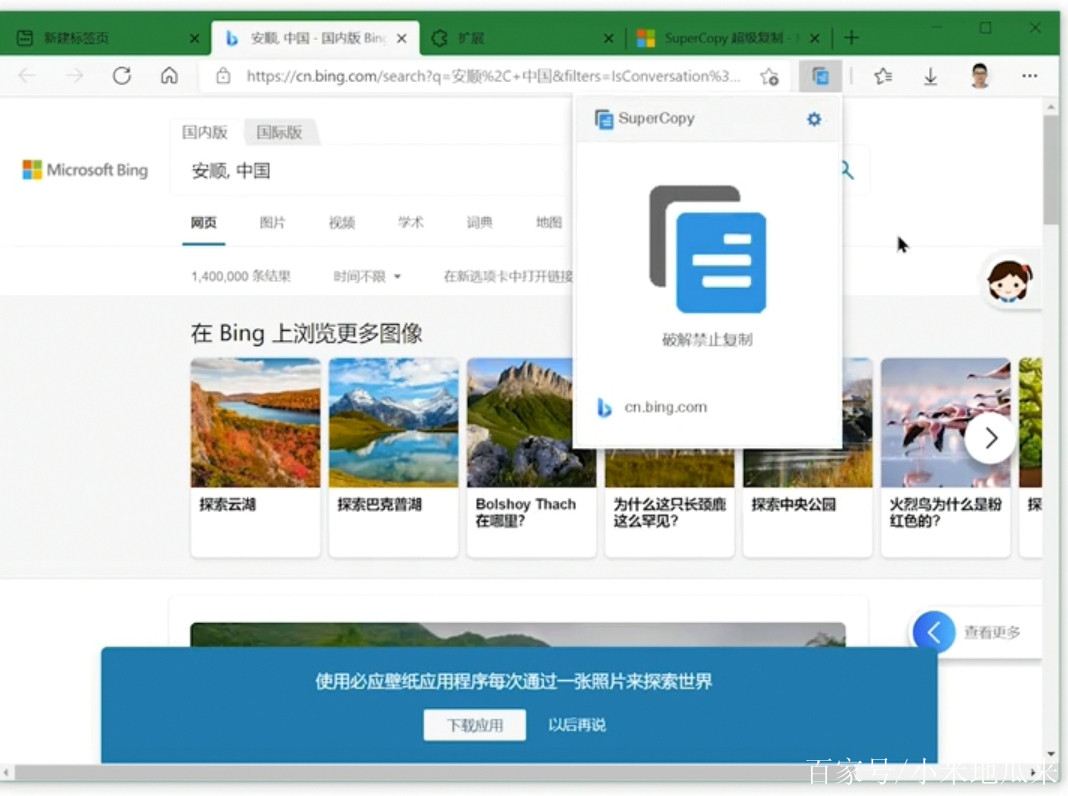Close the SuperCopy tab
The image size is (1068, 796).
[815, 38]
